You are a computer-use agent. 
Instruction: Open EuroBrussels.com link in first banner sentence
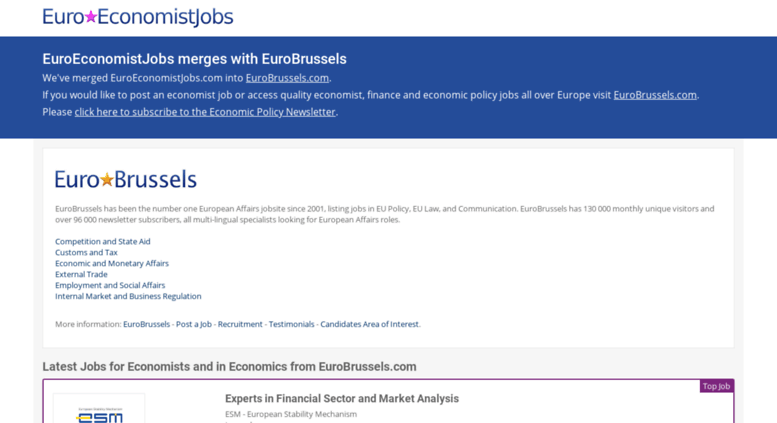coord(287,78)
